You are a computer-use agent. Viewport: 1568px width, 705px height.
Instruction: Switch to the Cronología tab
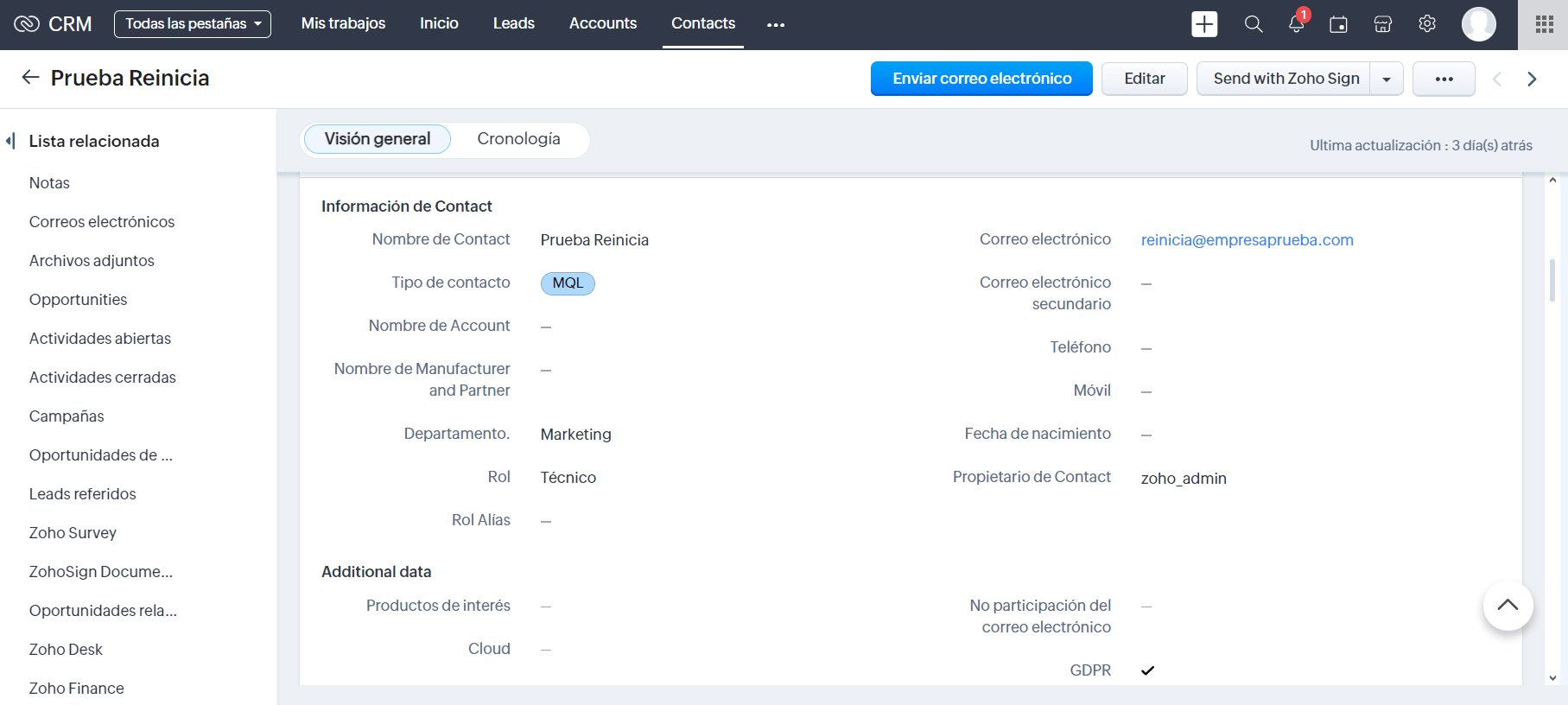point(518,139)
